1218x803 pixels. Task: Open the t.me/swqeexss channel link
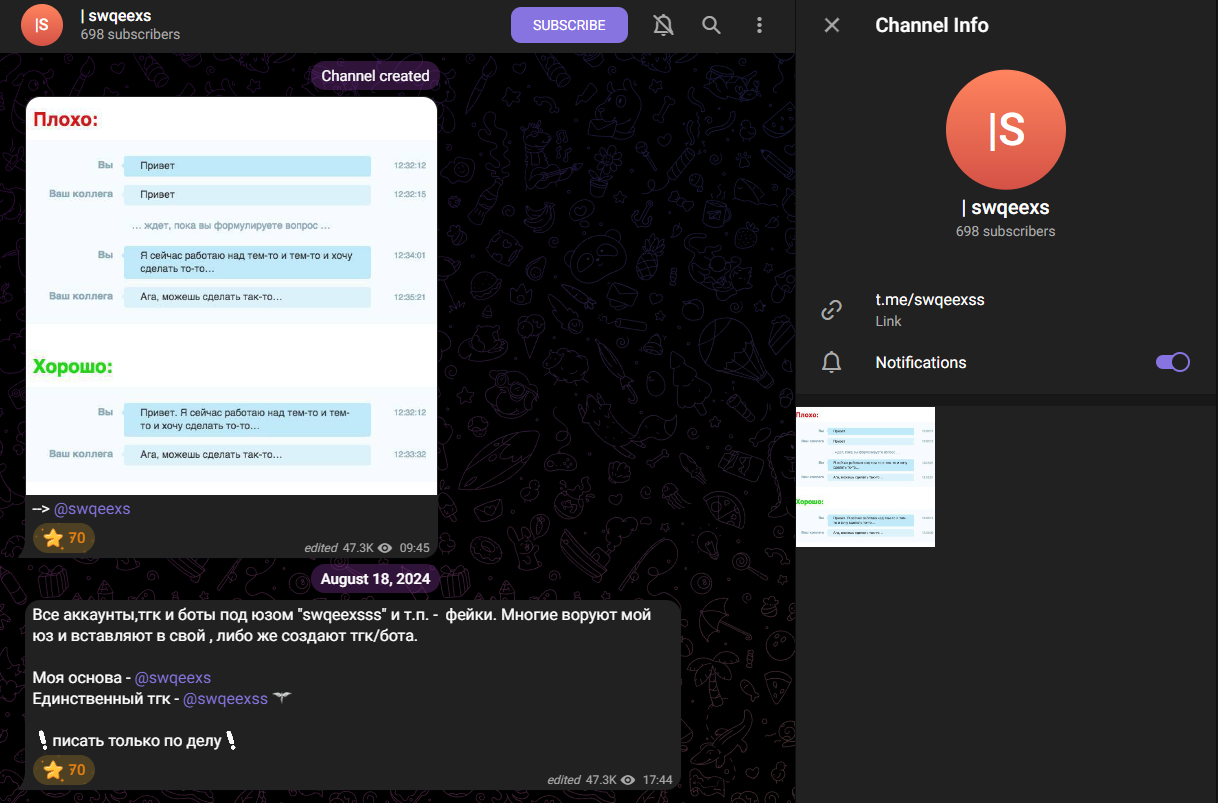point(929,300)
